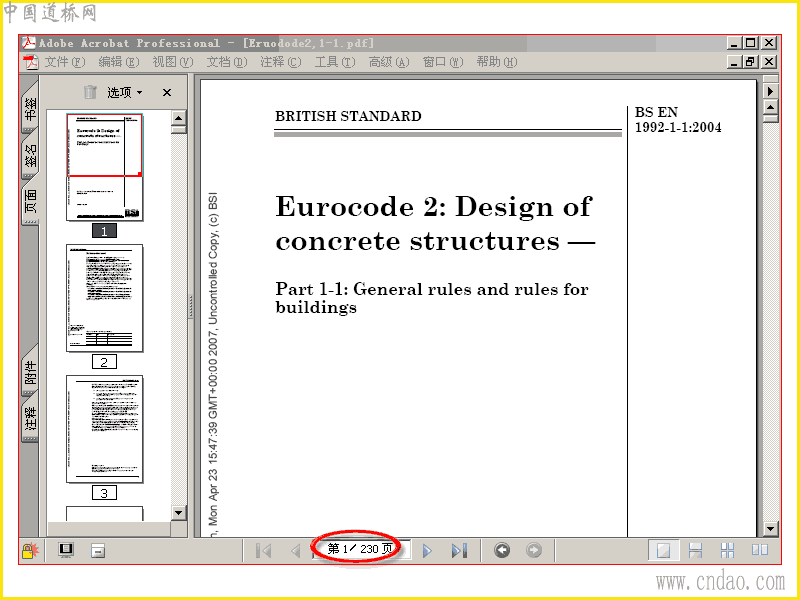This screenshot has width=800, height=600.
Task: Advance to next page arrow
Action: [x=428, y=551]
